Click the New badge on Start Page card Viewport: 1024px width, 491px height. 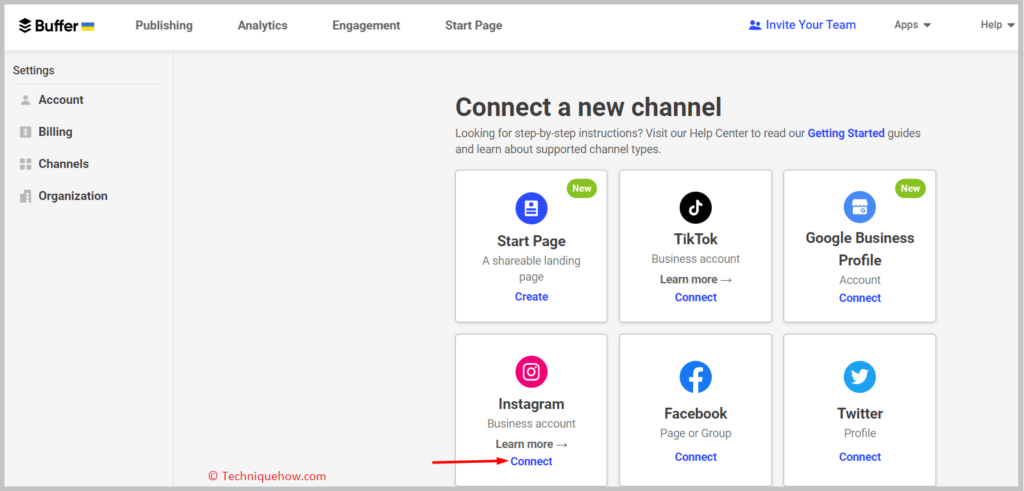(581, 189)
